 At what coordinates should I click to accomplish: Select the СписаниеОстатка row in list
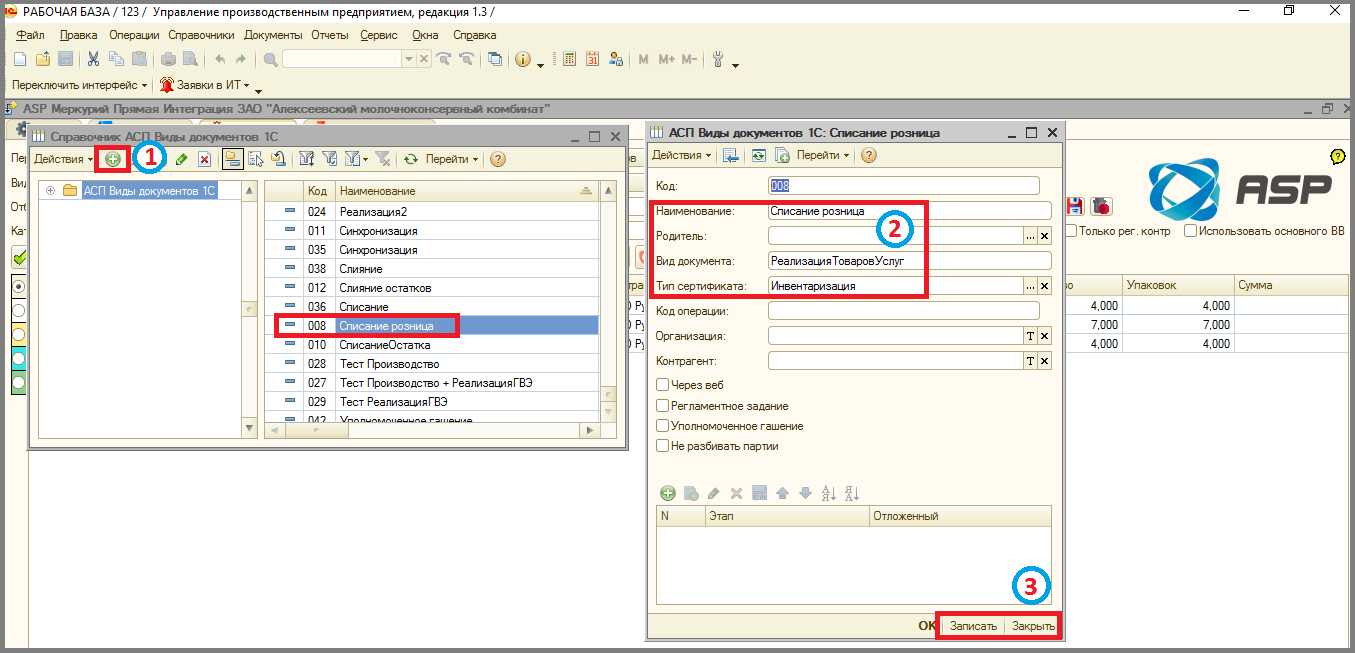pos(431,345)
